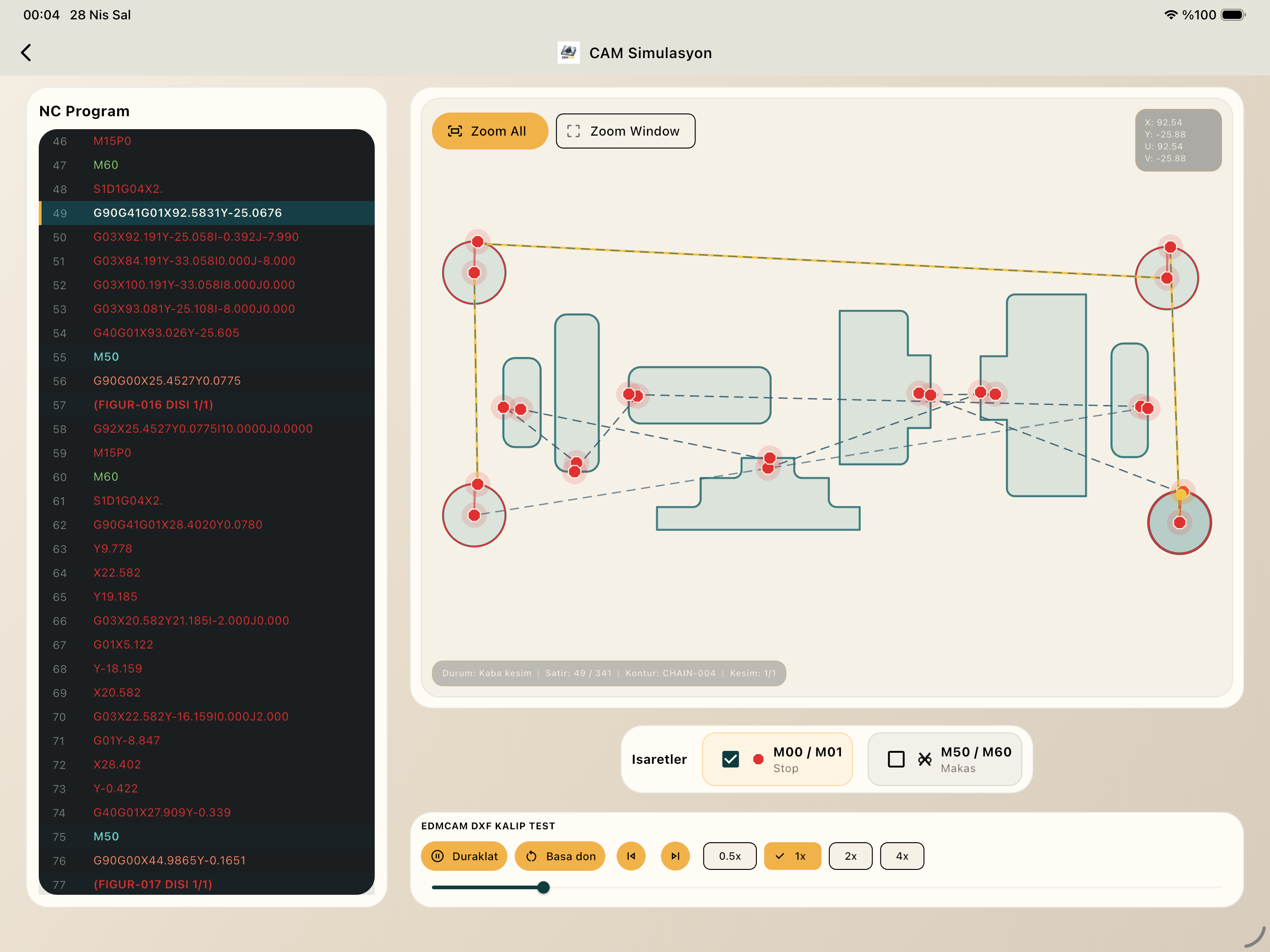Click the Wi-Fi status icon

[x=1170, y=15]
